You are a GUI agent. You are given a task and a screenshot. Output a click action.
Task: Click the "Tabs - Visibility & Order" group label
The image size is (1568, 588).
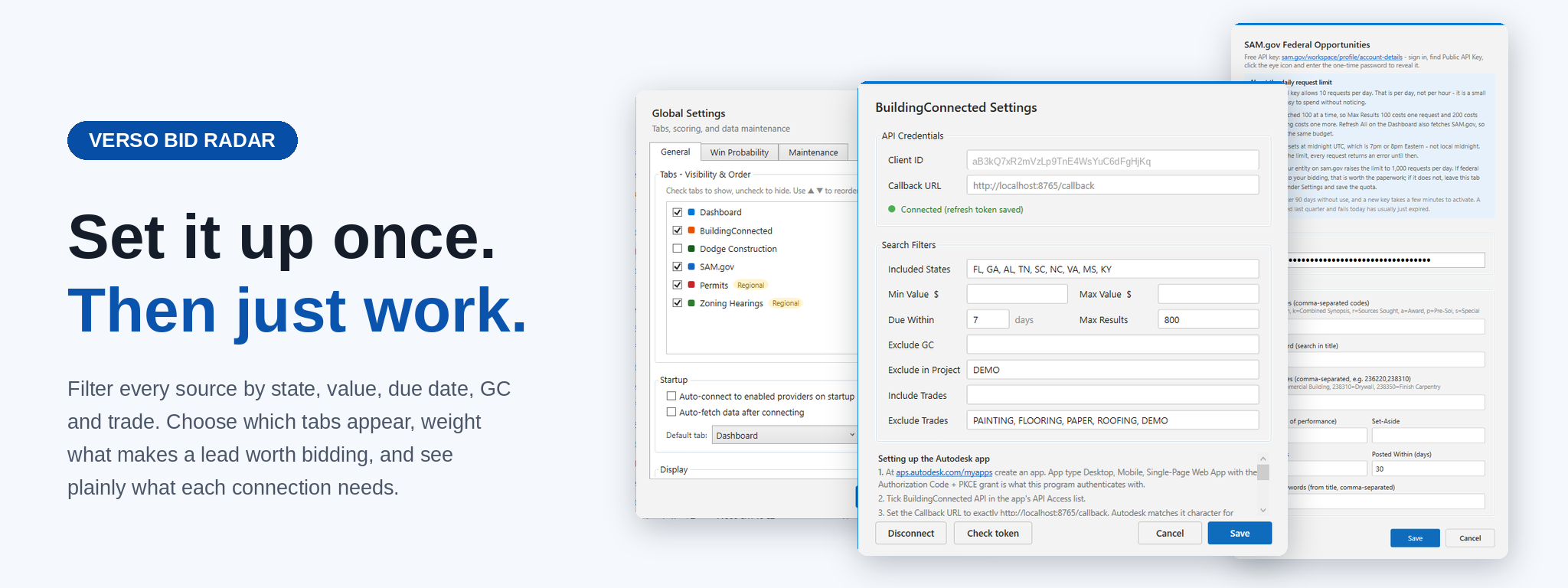tap(705, 175)
